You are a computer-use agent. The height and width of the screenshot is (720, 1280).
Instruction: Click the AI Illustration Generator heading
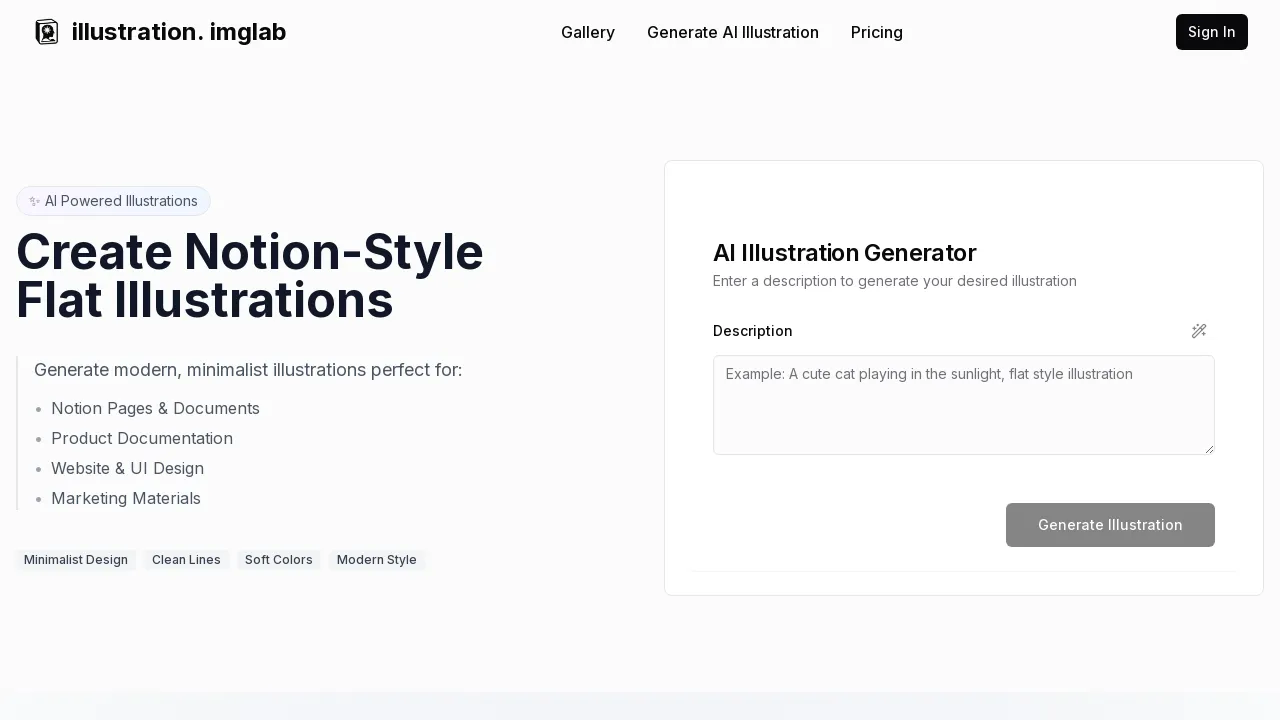click(844, 253)
